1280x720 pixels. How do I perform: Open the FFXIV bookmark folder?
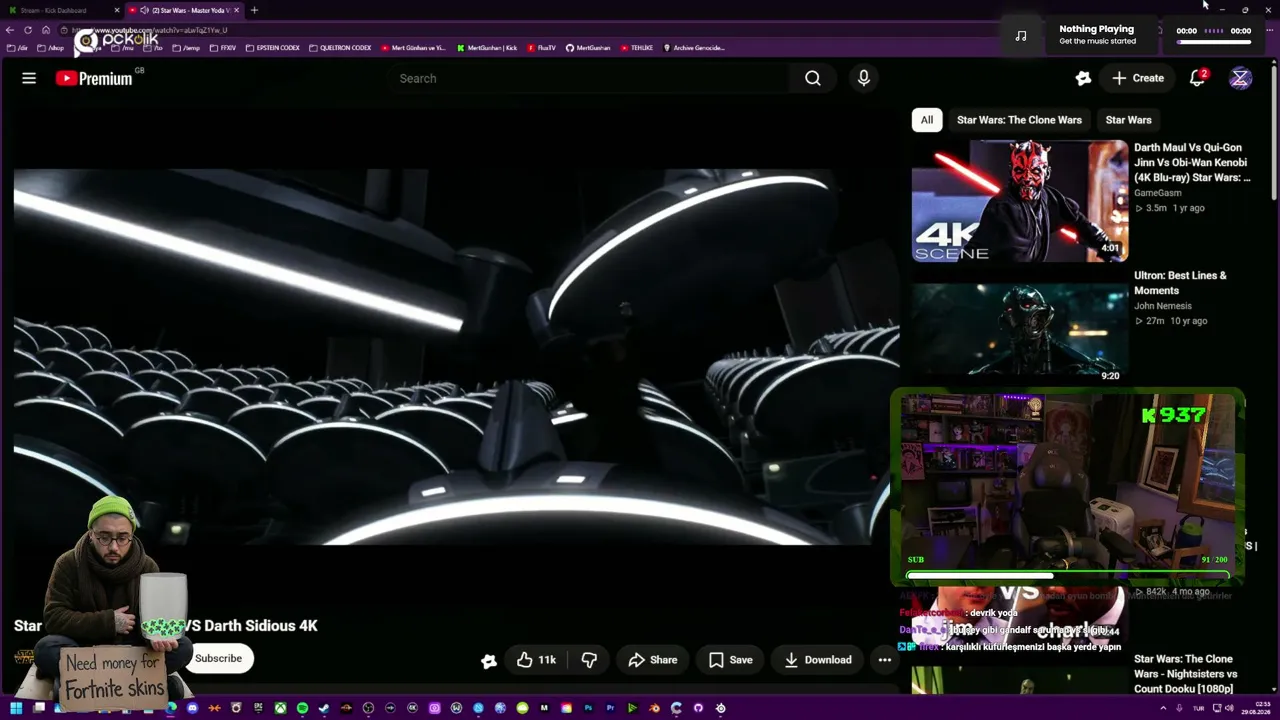pyautogui.click(x=223, y=48)
